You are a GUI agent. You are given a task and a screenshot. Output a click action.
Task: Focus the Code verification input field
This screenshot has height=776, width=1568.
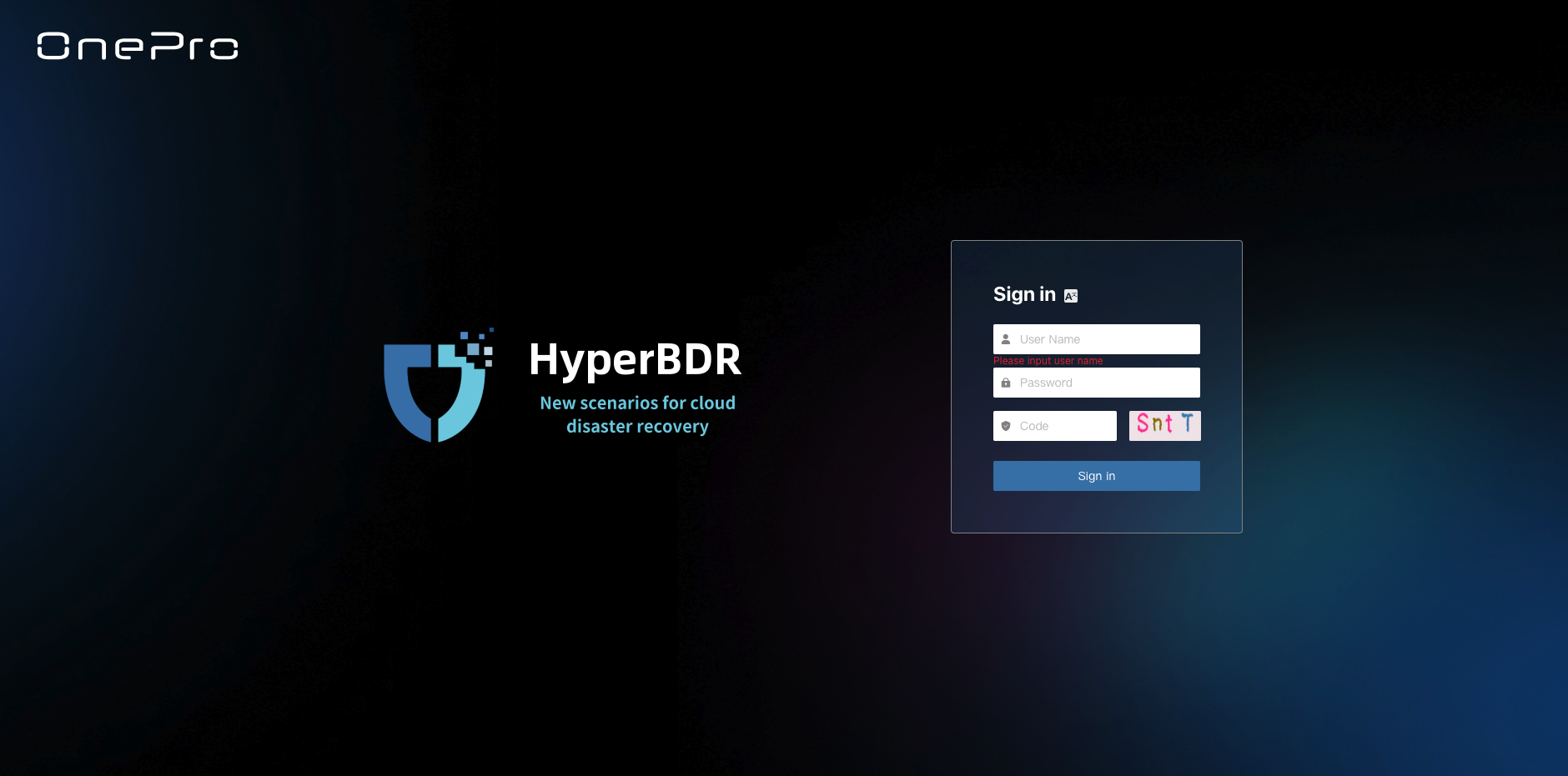1054,426
